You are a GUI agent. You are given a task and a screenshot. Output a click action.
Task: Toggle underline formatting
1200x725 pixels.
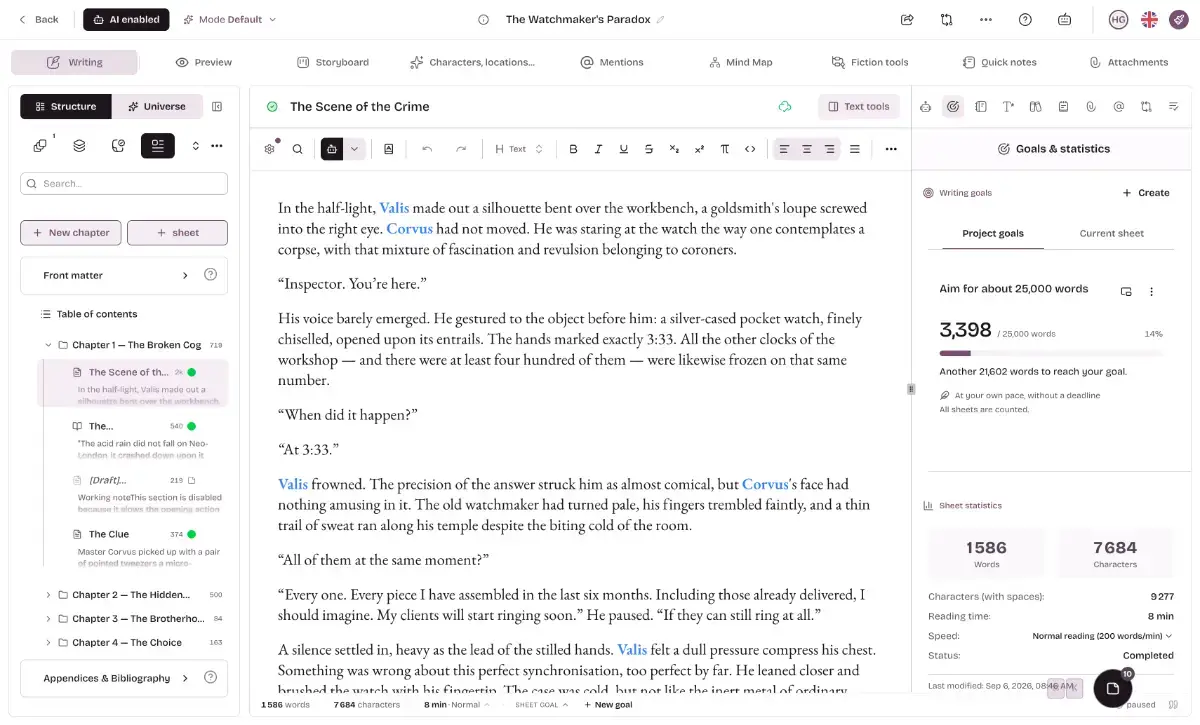[x=624, y=149]
